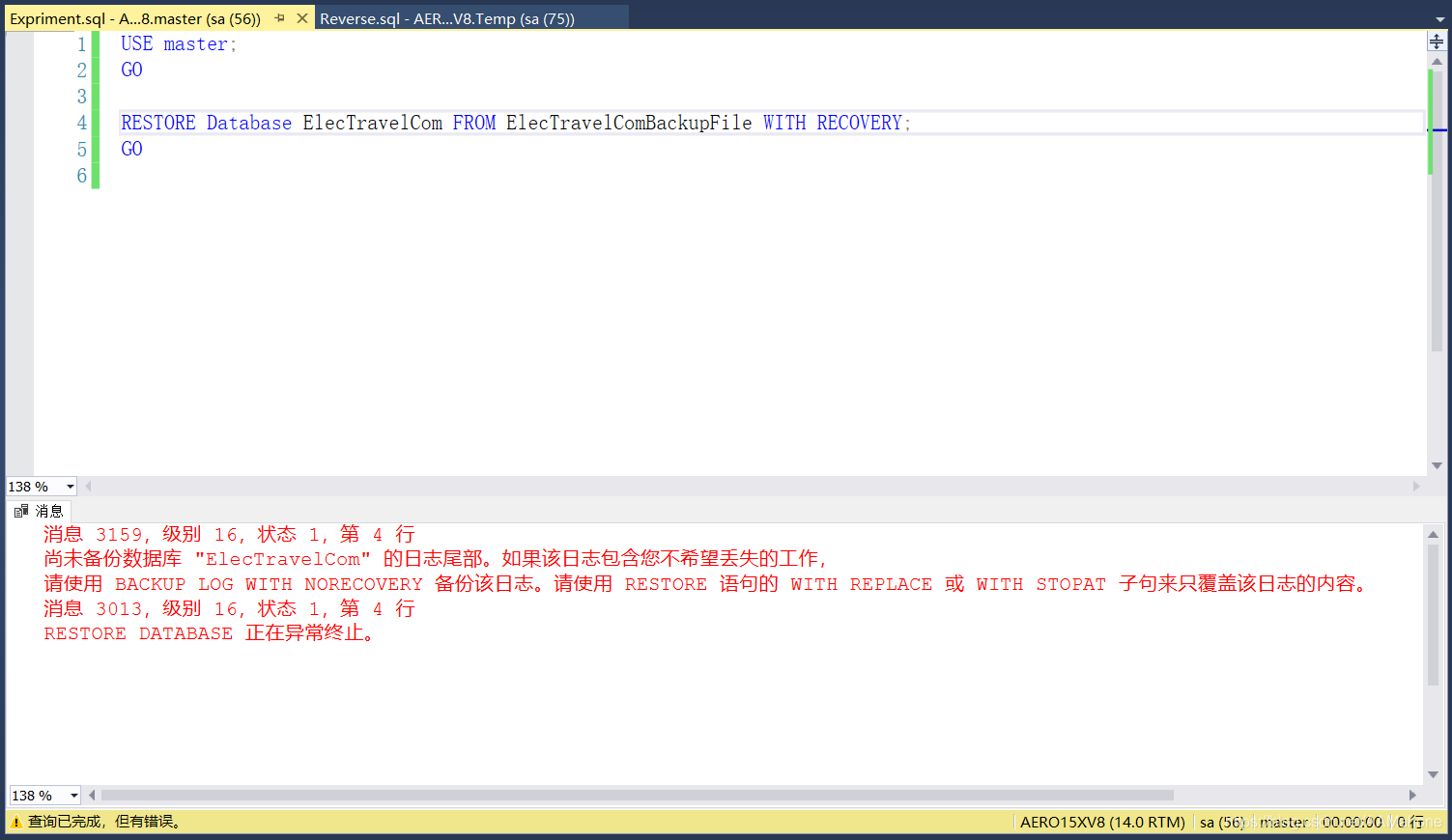Click the editor scrollbar down arrow
This screenshot has height=840, width=1452.
click(x=1437, y=466)
